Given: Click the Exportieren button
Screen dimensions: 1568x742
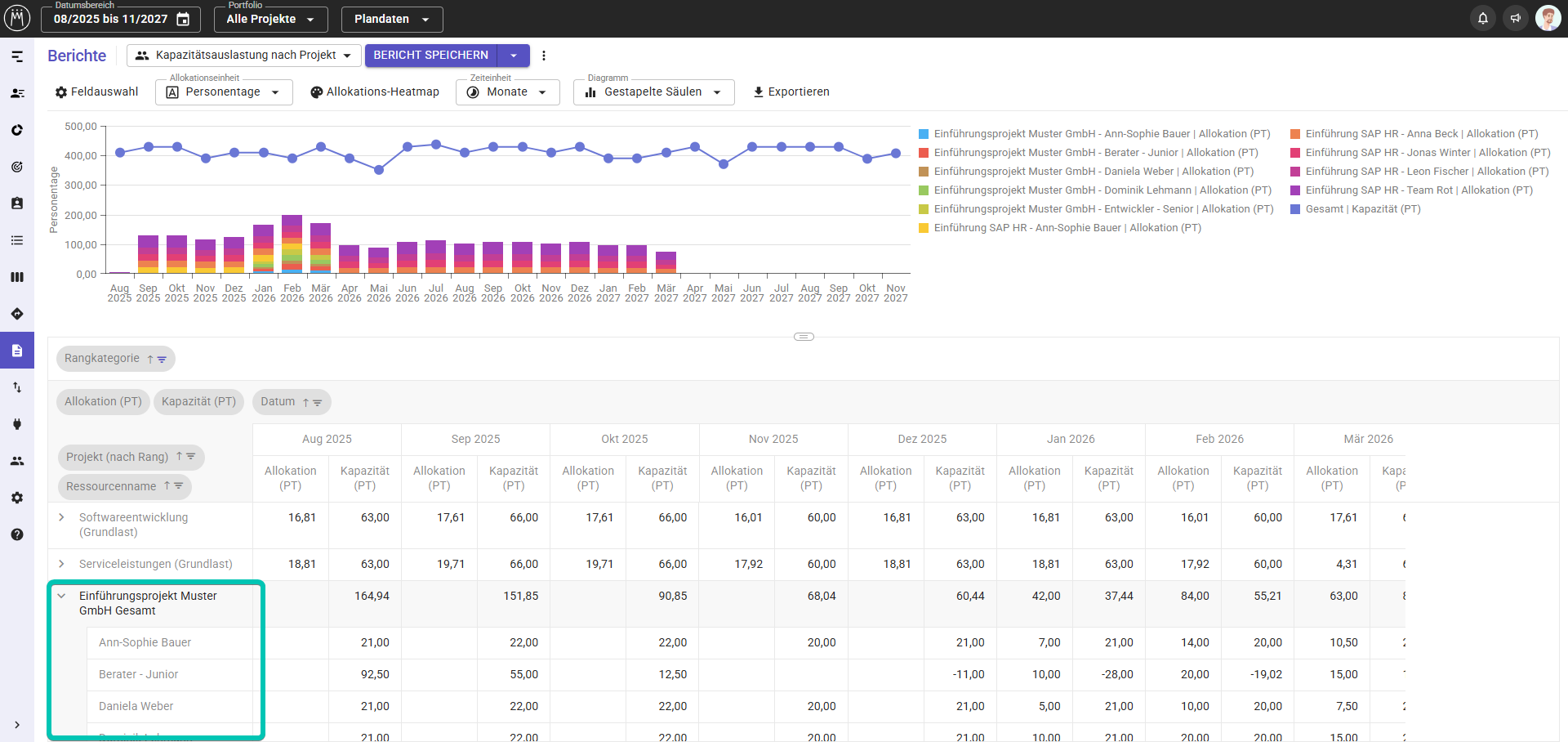Looking at the screenshot, I should coord(791,92).
